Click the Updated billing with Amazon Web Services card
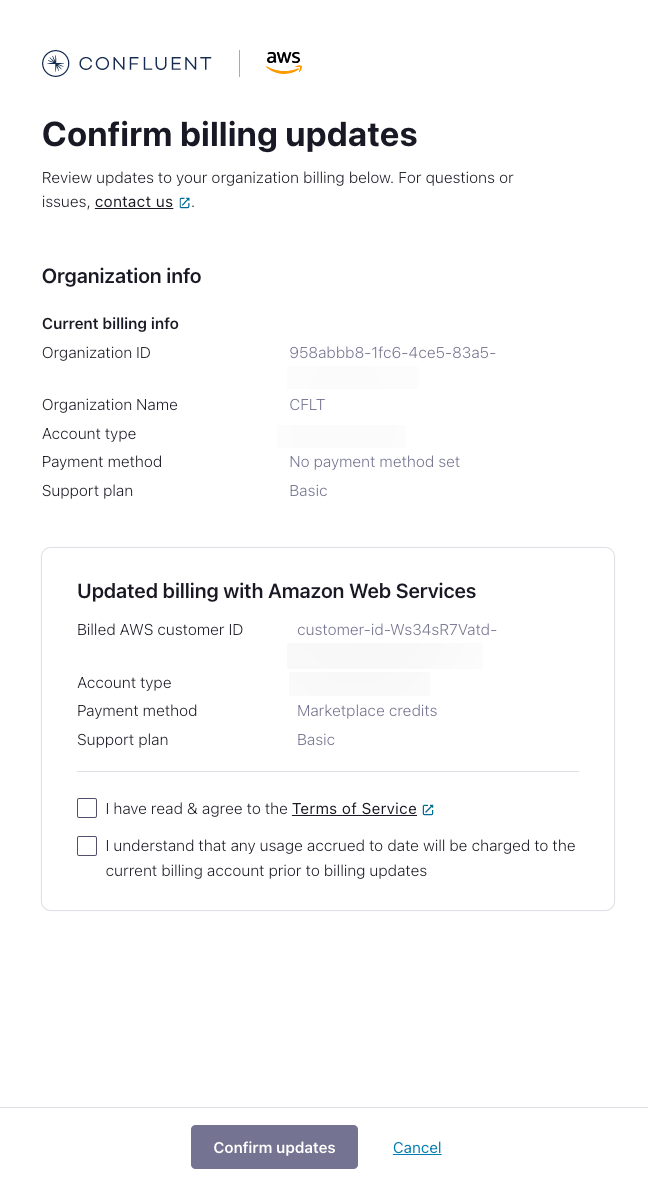This screenshot has height=1184, width=648. tap(327, 727)
